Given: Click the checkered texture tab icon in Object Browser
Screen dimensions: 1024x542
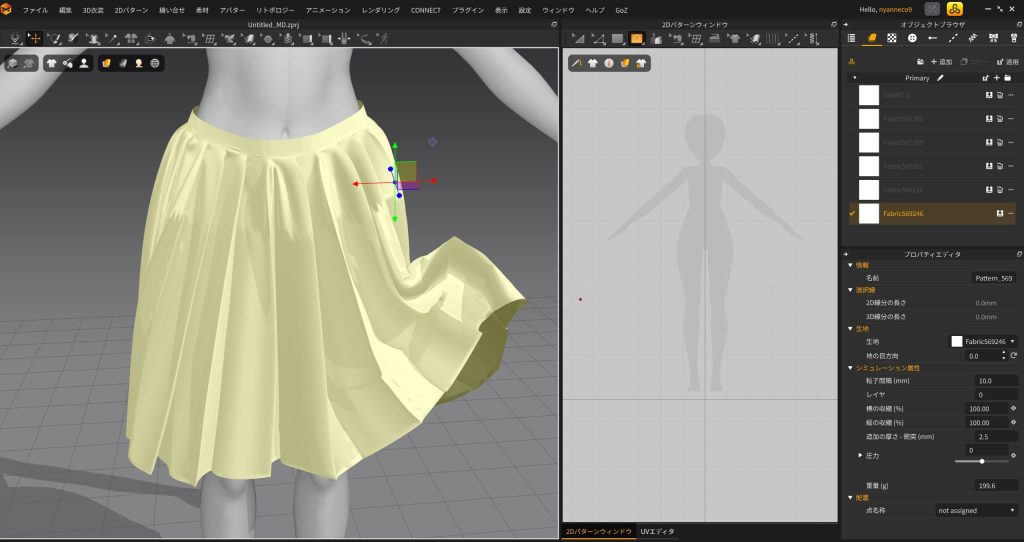Looking at the screenshot, I should click(x=891, y=38).
